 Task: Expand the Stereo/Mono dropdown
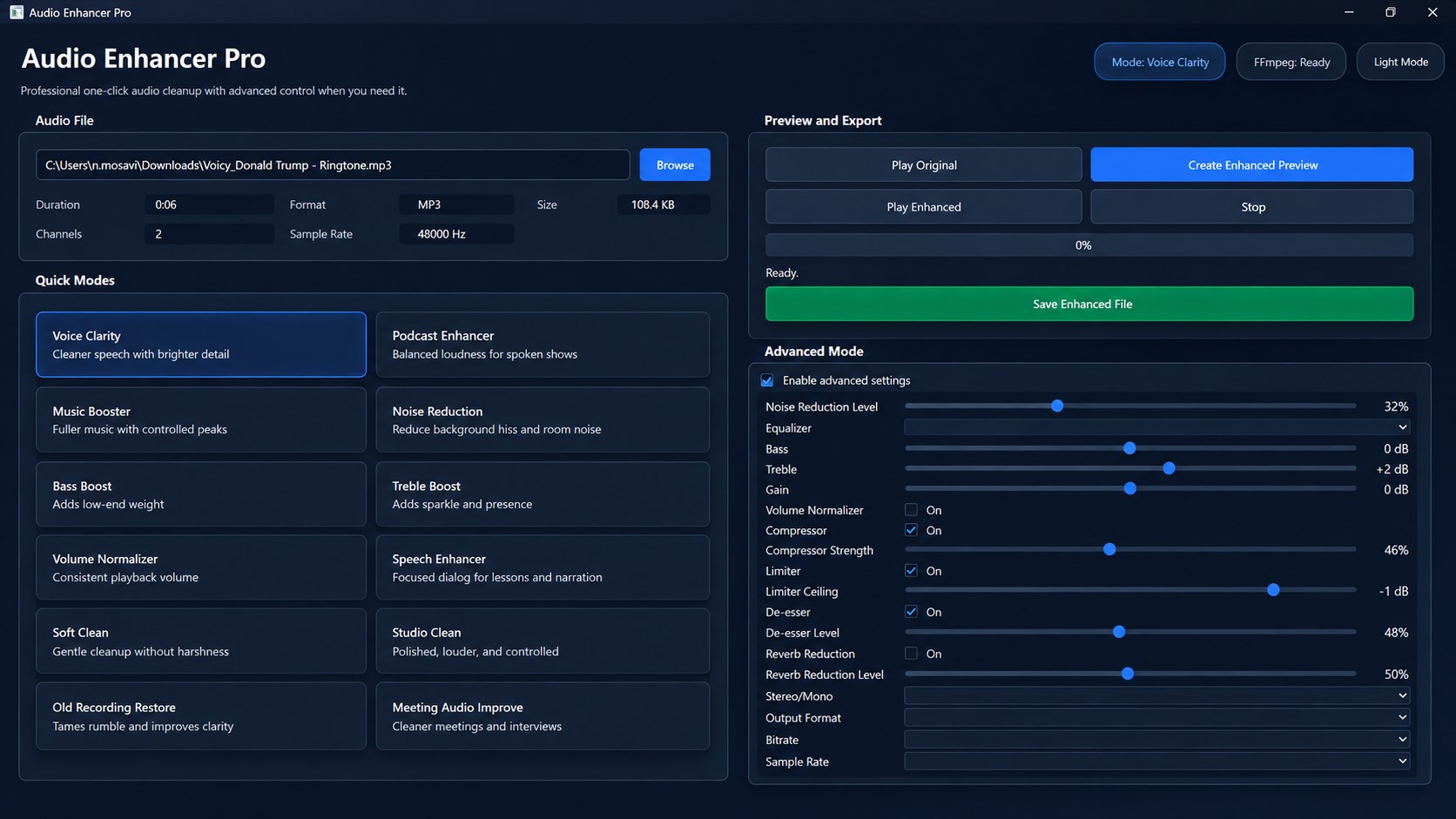tap(1157, 695)
